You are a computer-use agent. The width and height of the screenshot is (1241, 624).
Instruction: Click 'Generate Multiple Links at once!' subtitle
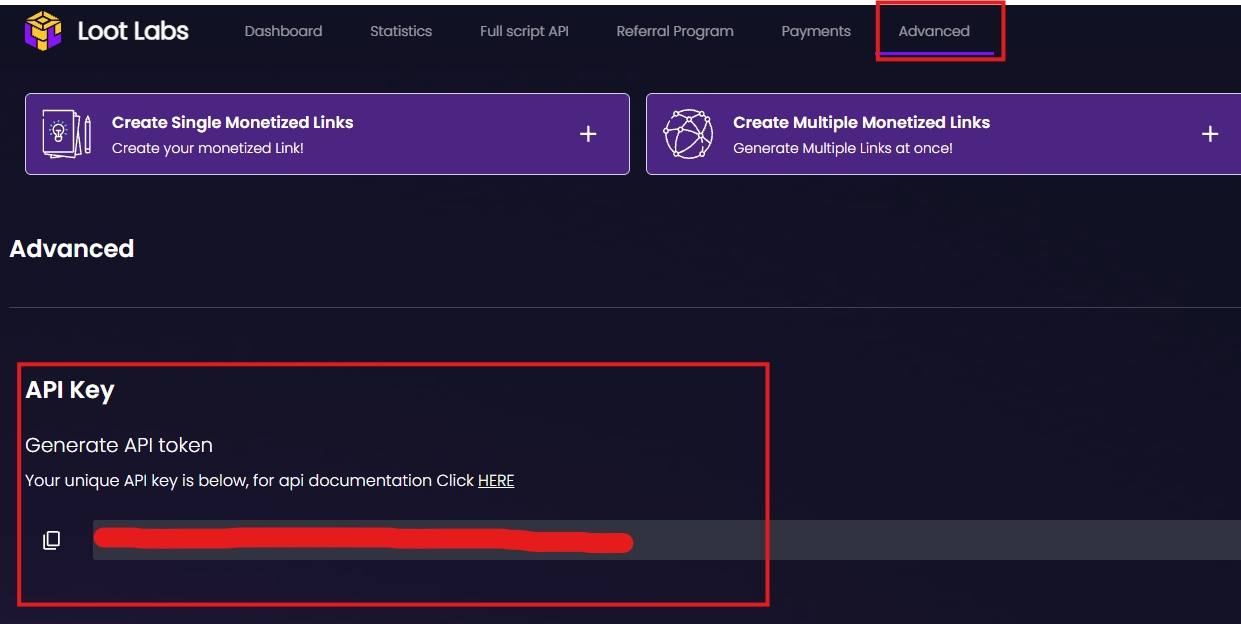pos(842,148)
